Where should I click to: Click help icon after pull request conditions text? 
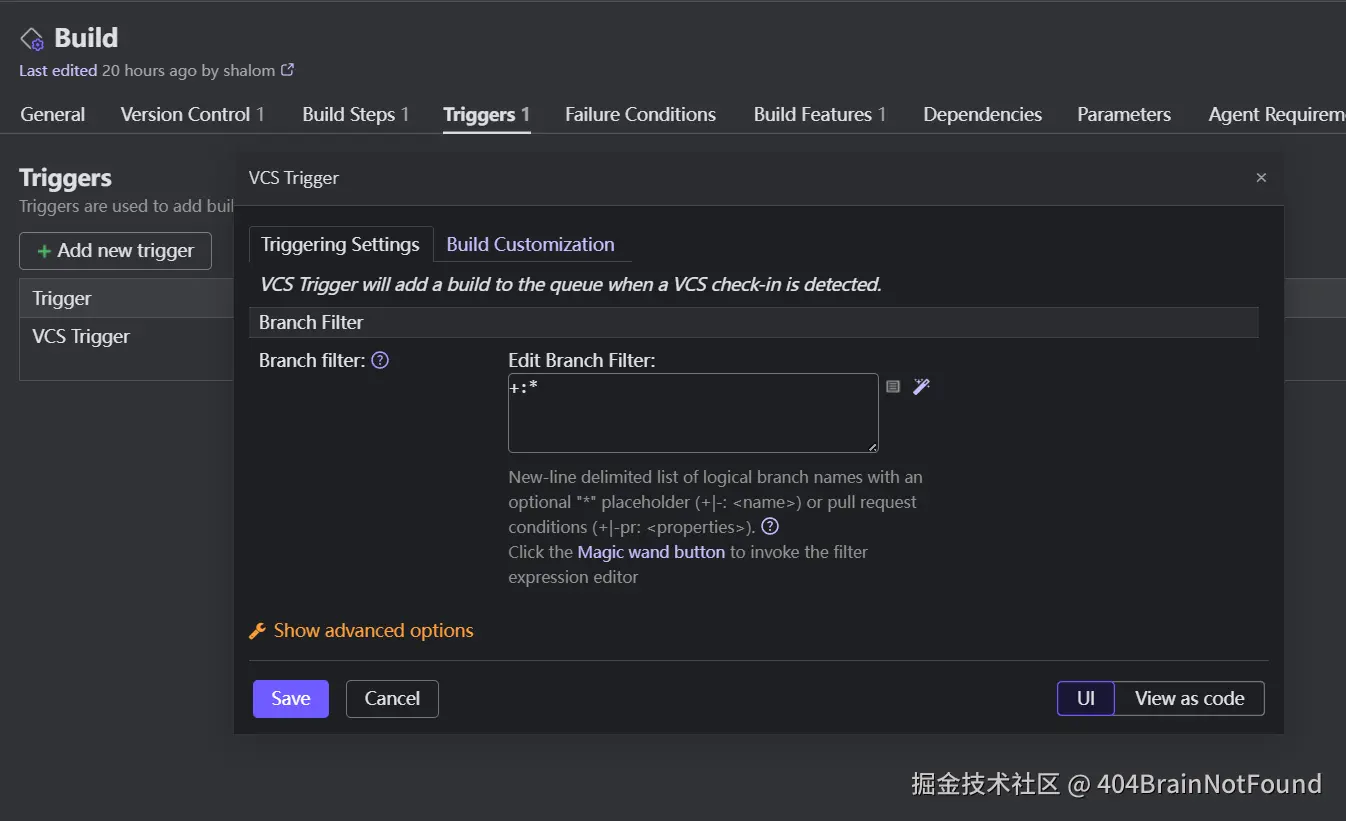[770, 527]
